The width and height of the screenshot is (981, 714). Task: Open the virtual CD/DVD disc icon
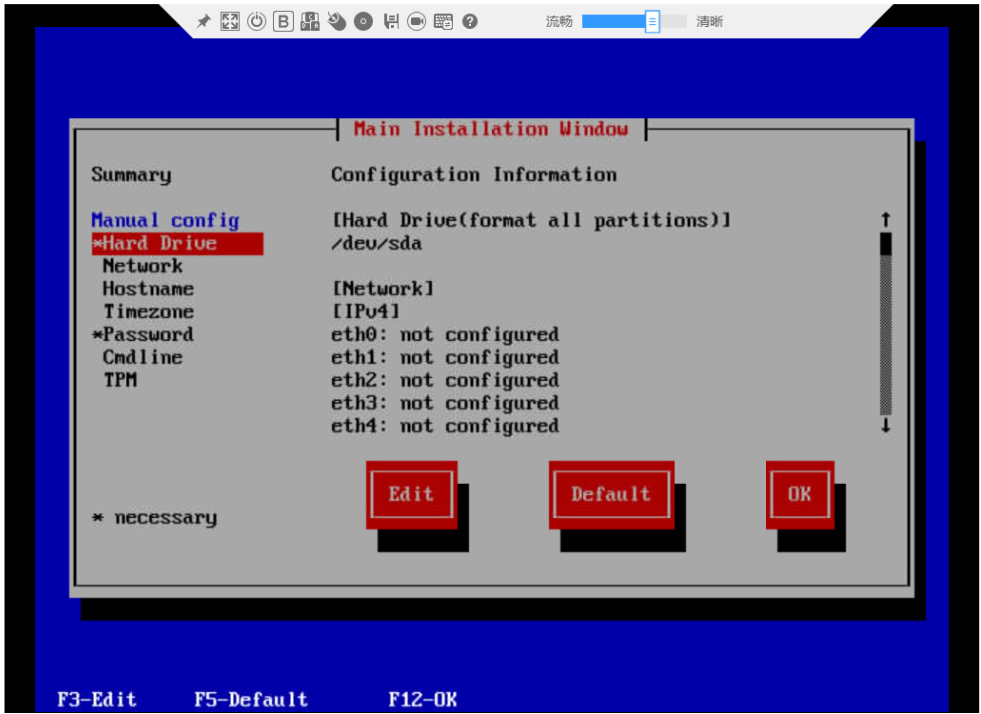tap(363, 22)
